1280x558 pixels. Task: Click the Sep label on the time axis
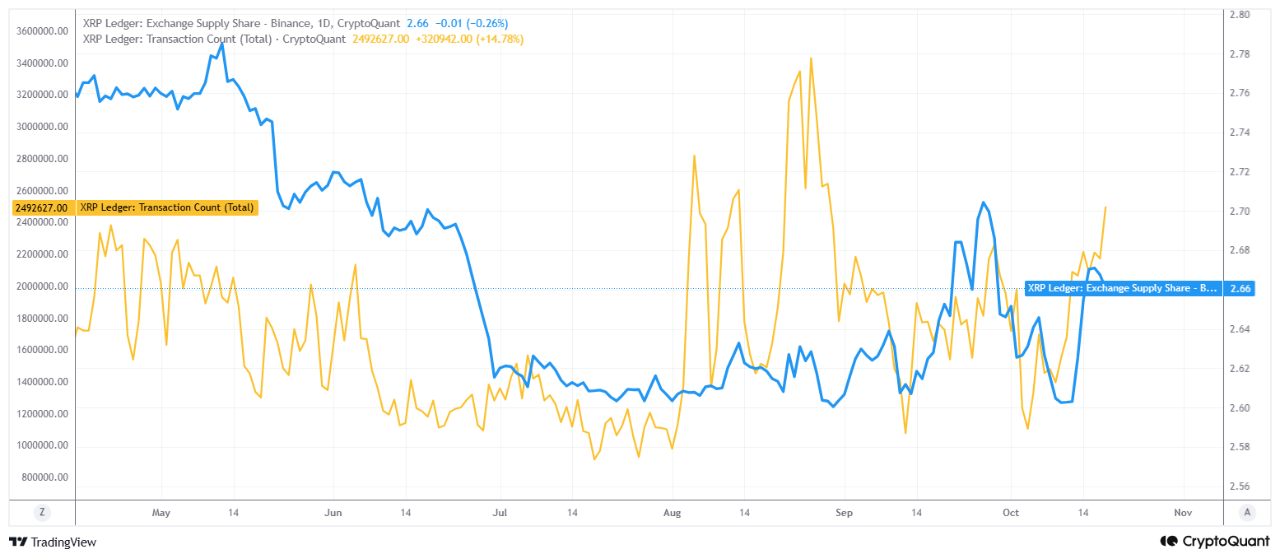(x=842, y=513)
